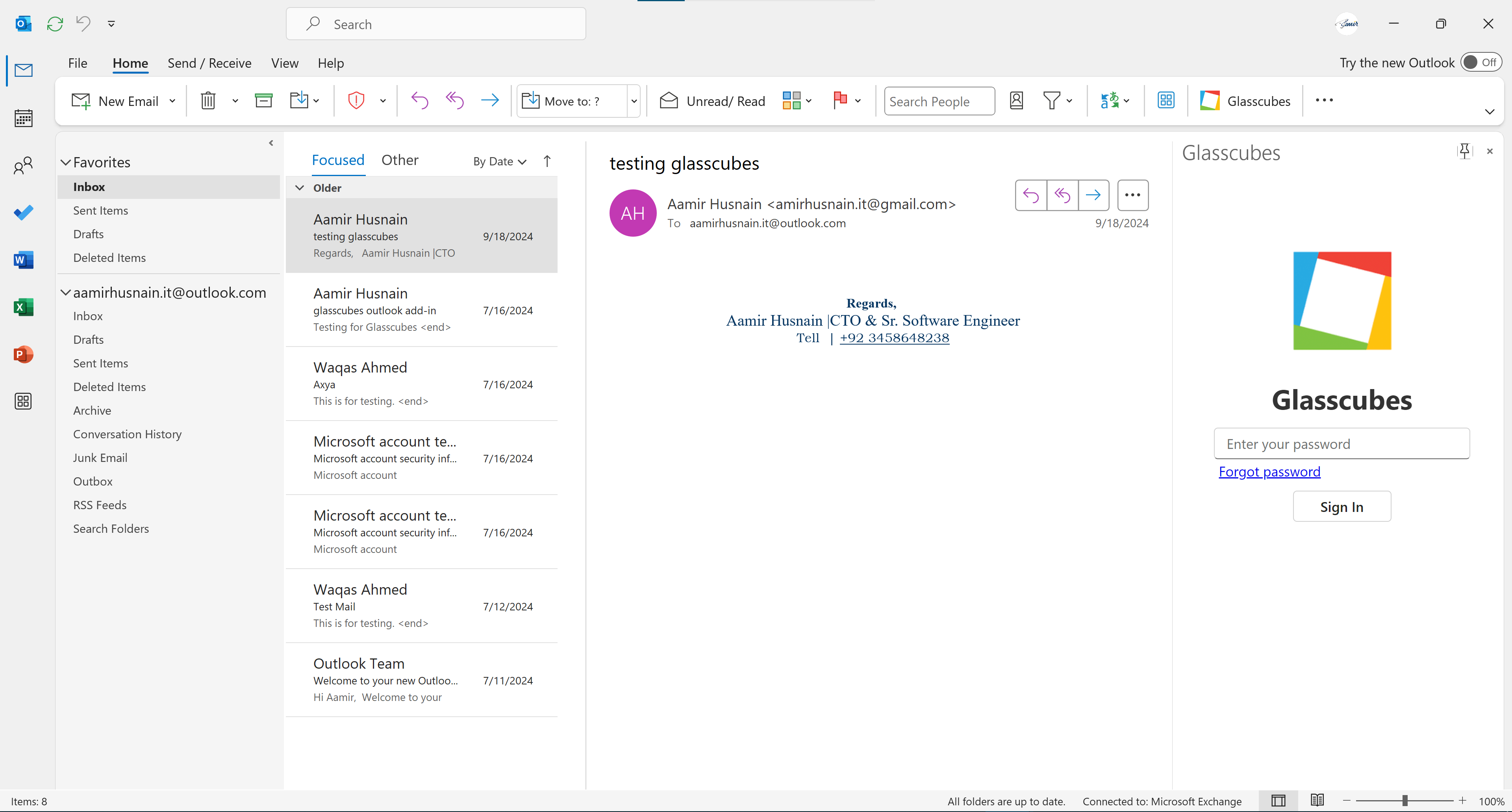Click the Address Book icon

[x=1017, y=100]
